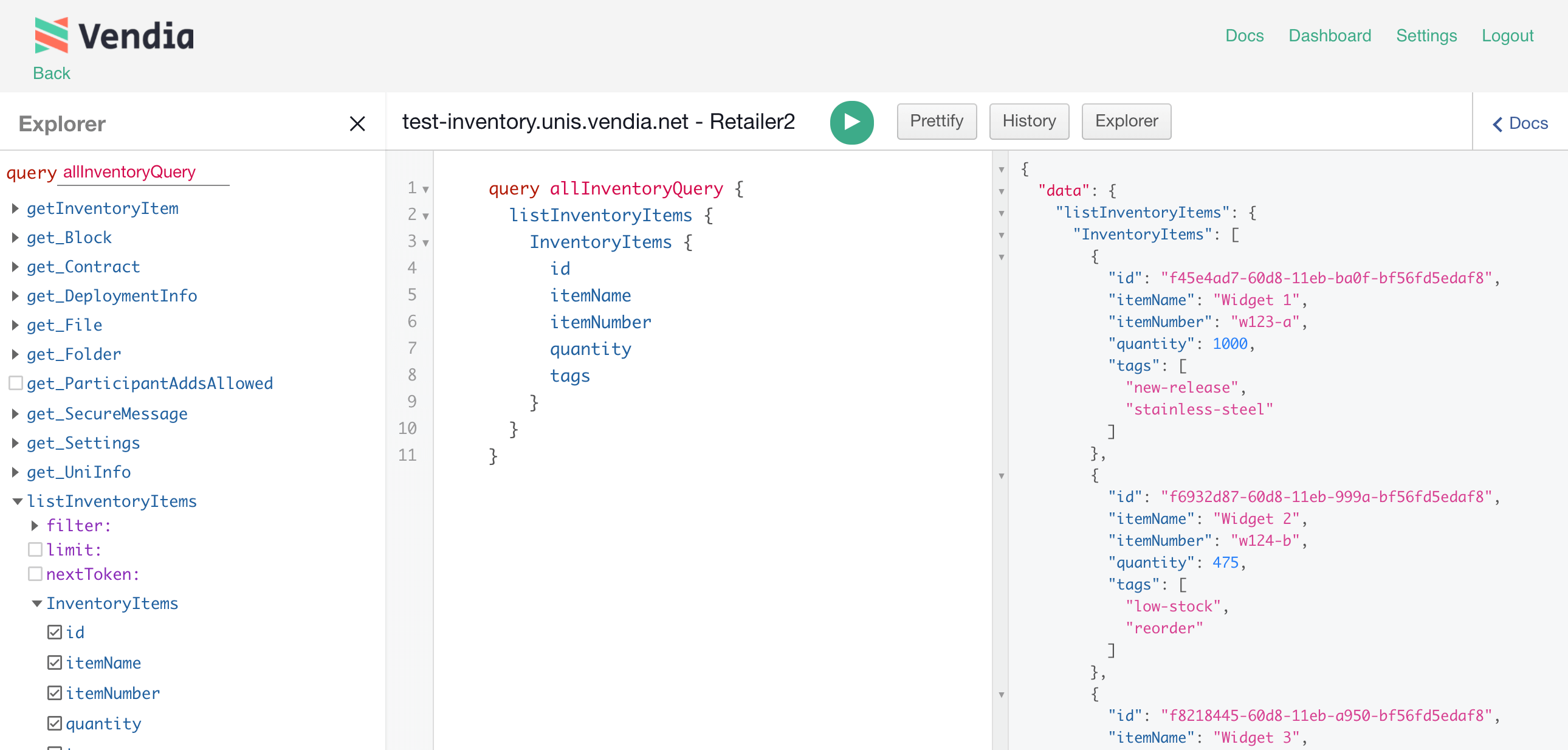Expand get_Contract node
1568x750 pixels.
(15, 267)
